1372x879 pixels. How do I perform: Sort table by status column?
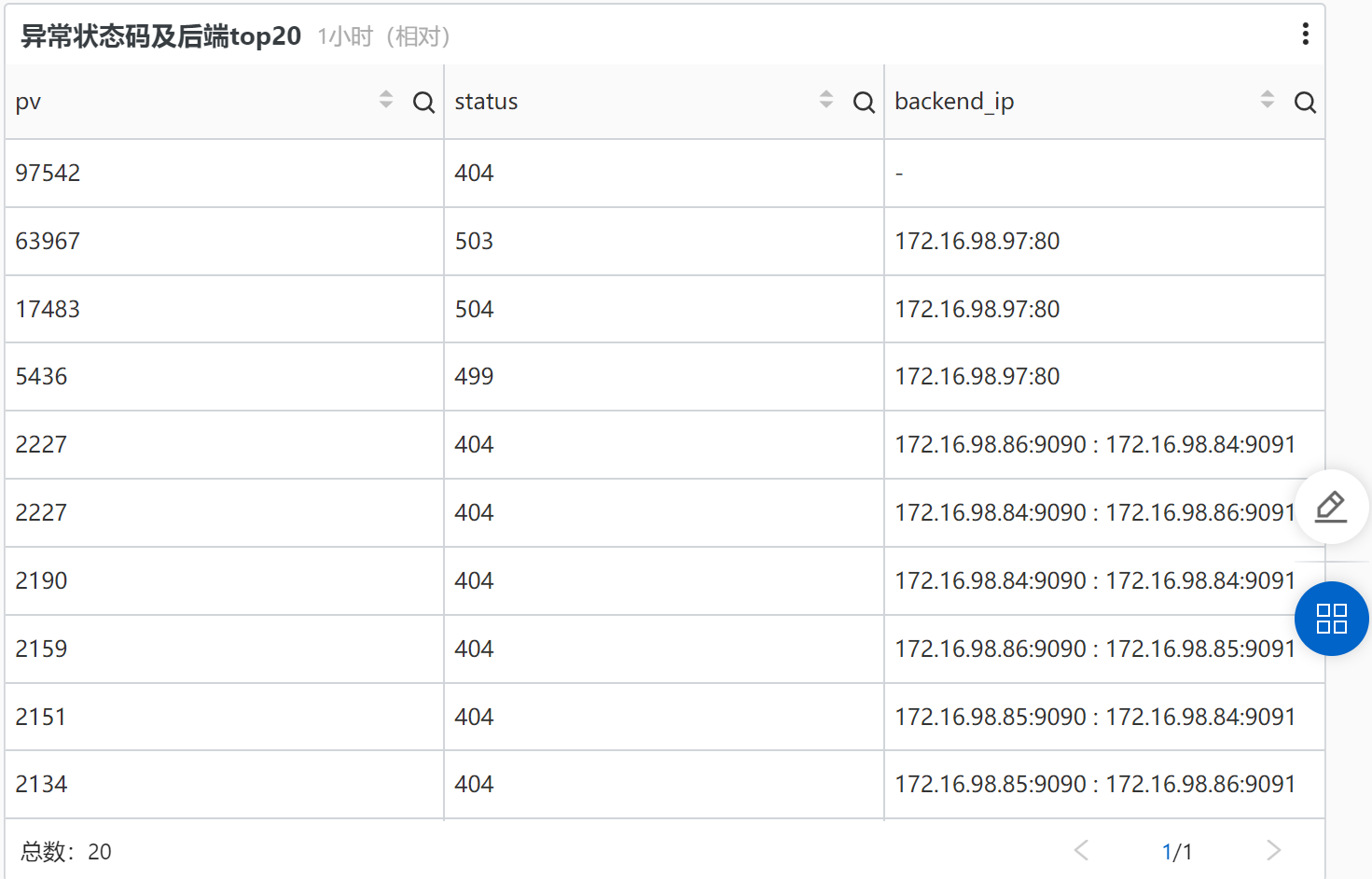tap(826, 100)
